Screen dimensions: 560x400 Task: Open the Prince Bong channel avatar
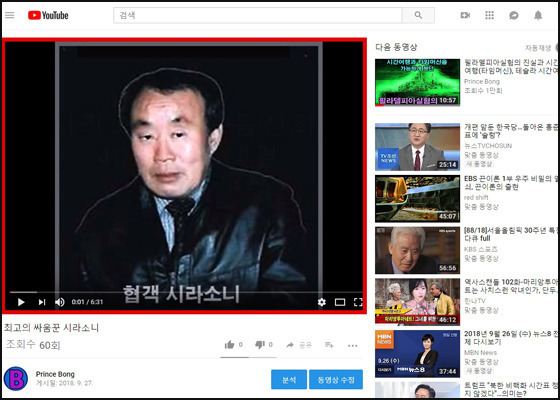pyautogui.click(x=16, y=378)
